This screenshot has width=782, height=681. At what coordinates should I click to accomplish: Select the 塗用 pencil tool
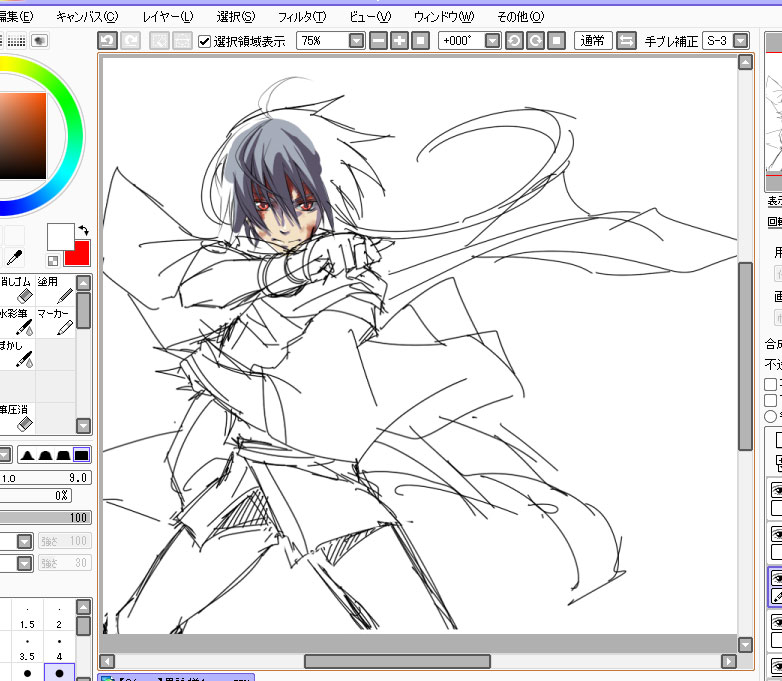(x=55, y=289)
